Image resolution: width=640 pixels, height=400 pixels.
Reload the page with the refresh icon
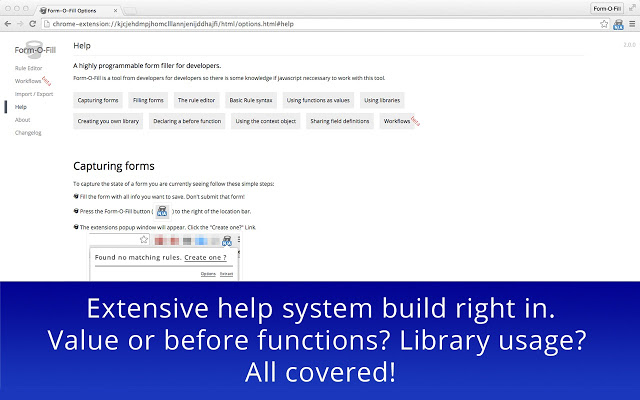click(x=33, y=24)
